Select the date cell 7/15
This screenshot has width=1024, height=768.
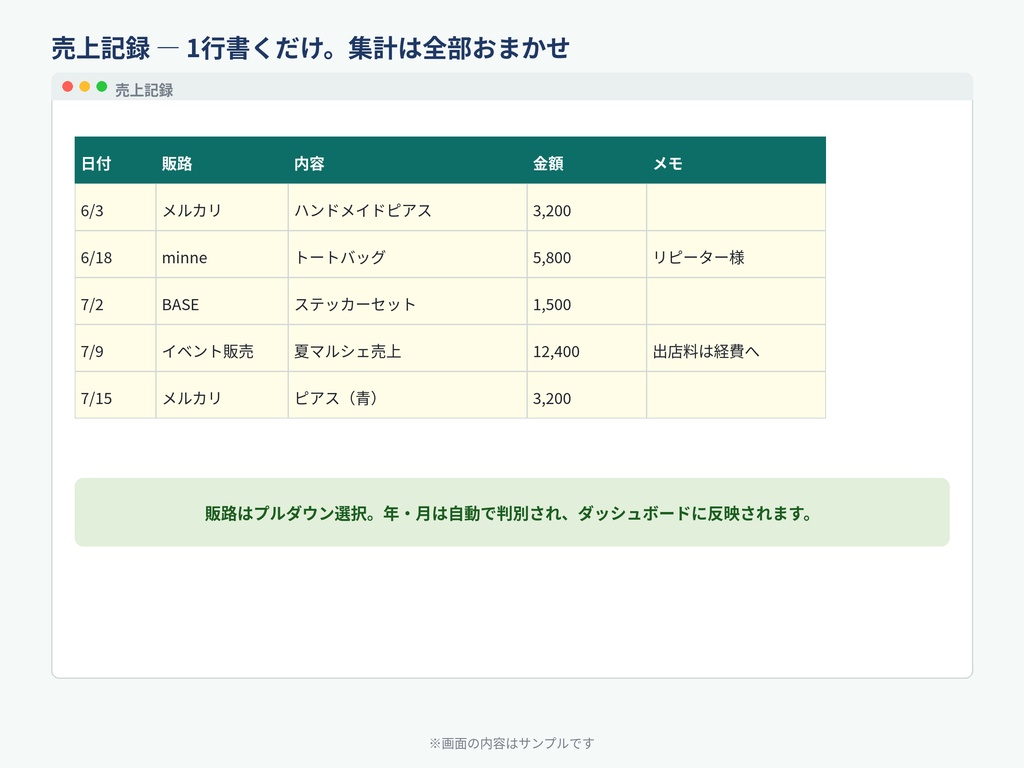pyautogui.click(x=116, y=395)
